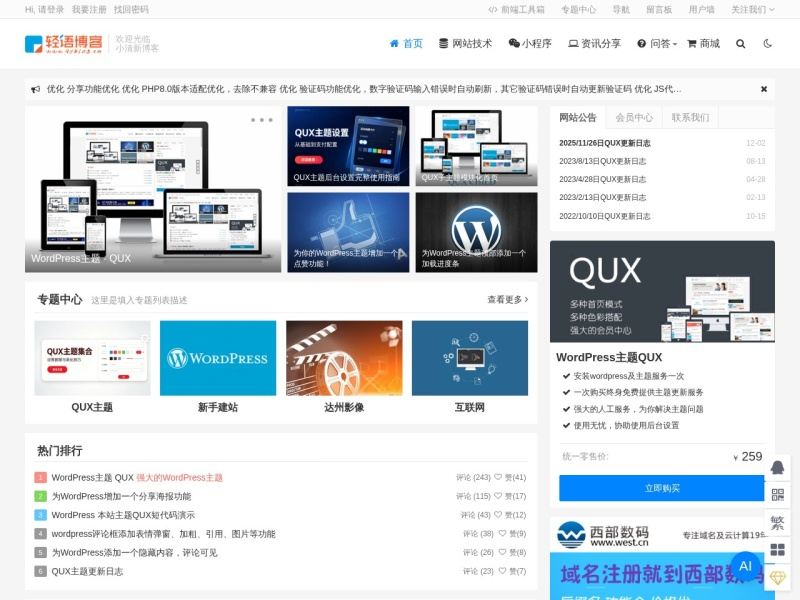Open the QUX theme promo banner
The height and width of the screenshot is (600, 800).
click(662, 292)
